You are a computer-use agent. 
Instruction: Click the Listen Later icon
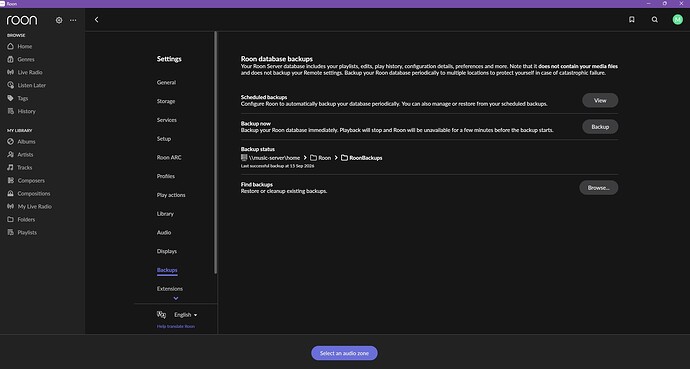pyautogui.click(x=11, y=85)
